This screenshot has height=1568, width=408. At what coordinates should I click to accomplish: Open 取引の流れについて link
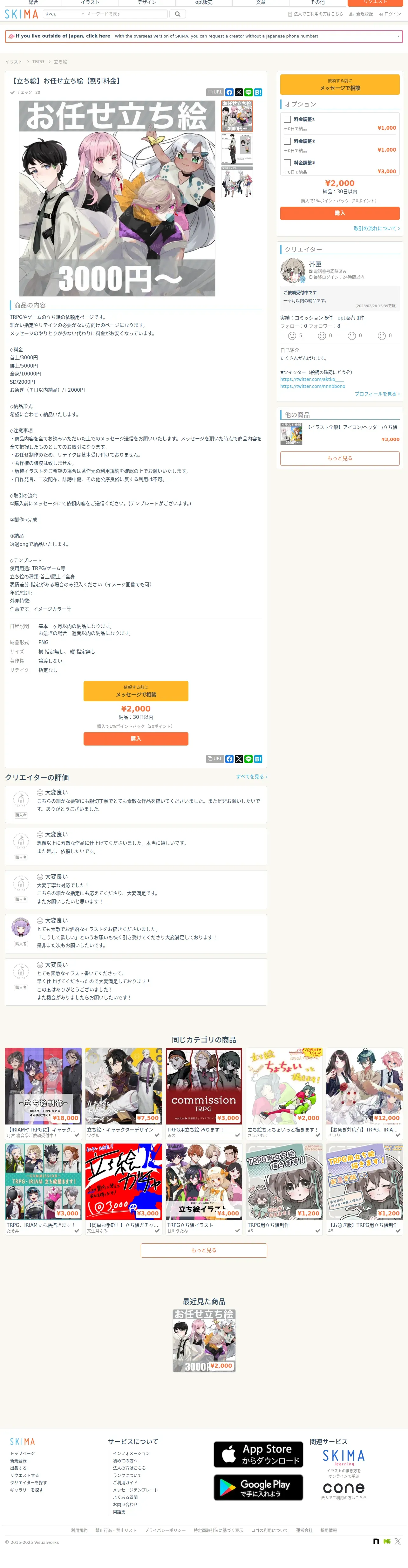click(x=376, y=229)
